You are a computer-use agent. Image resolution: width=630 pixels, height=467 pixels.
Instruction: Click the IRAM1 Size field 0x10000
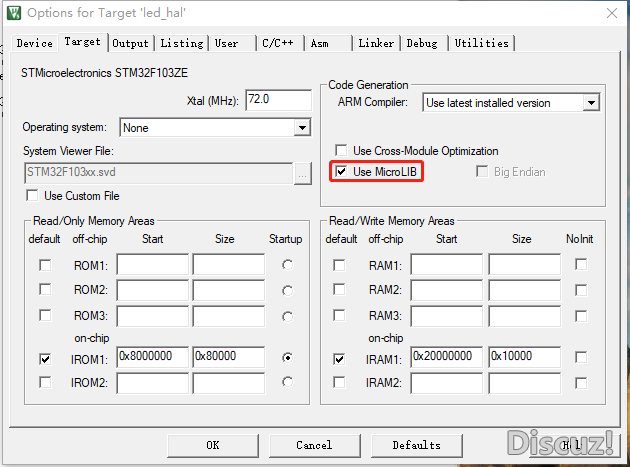524,357
